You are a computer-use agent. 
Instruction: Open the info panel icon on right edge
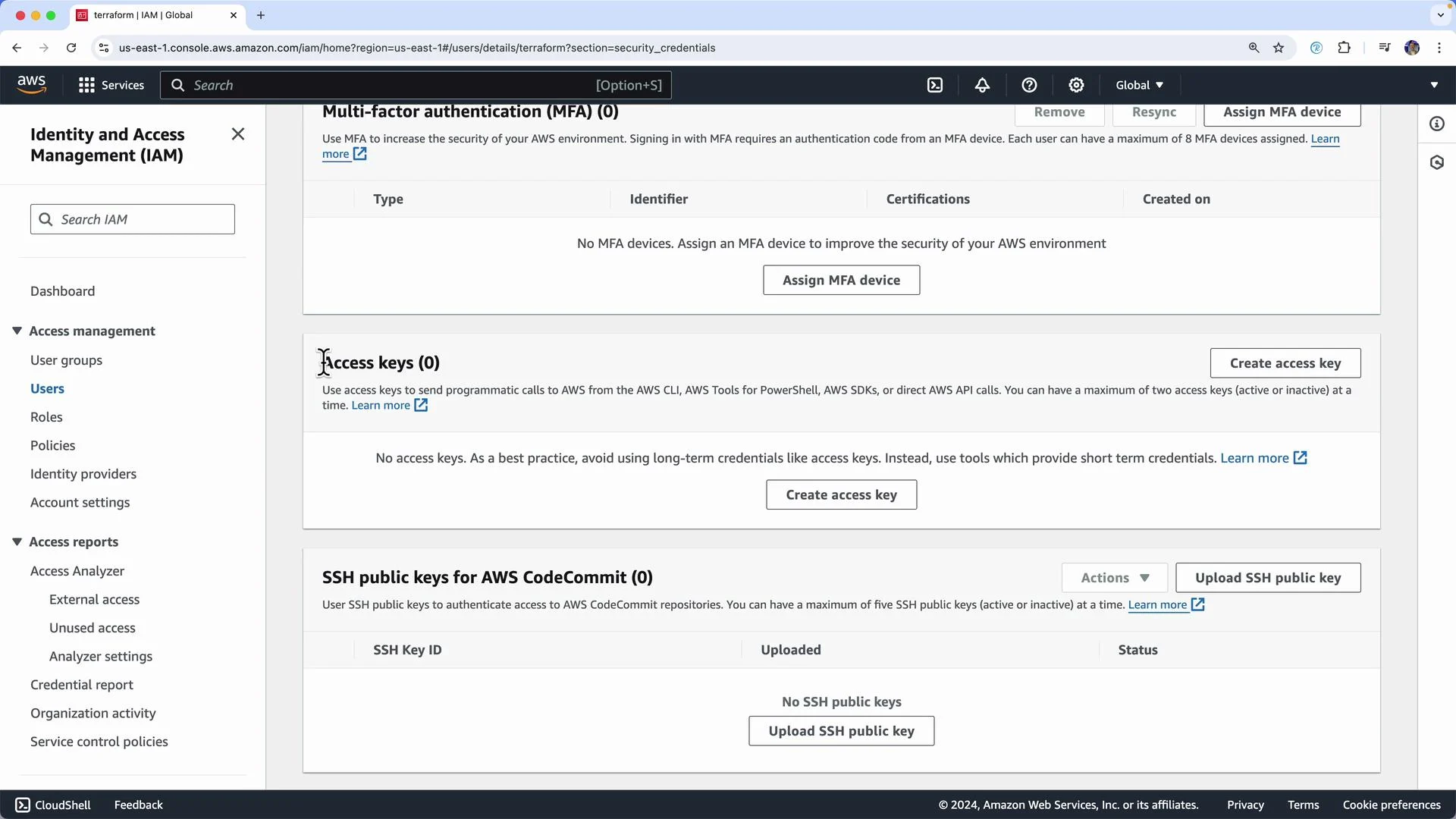point(1437,124)
